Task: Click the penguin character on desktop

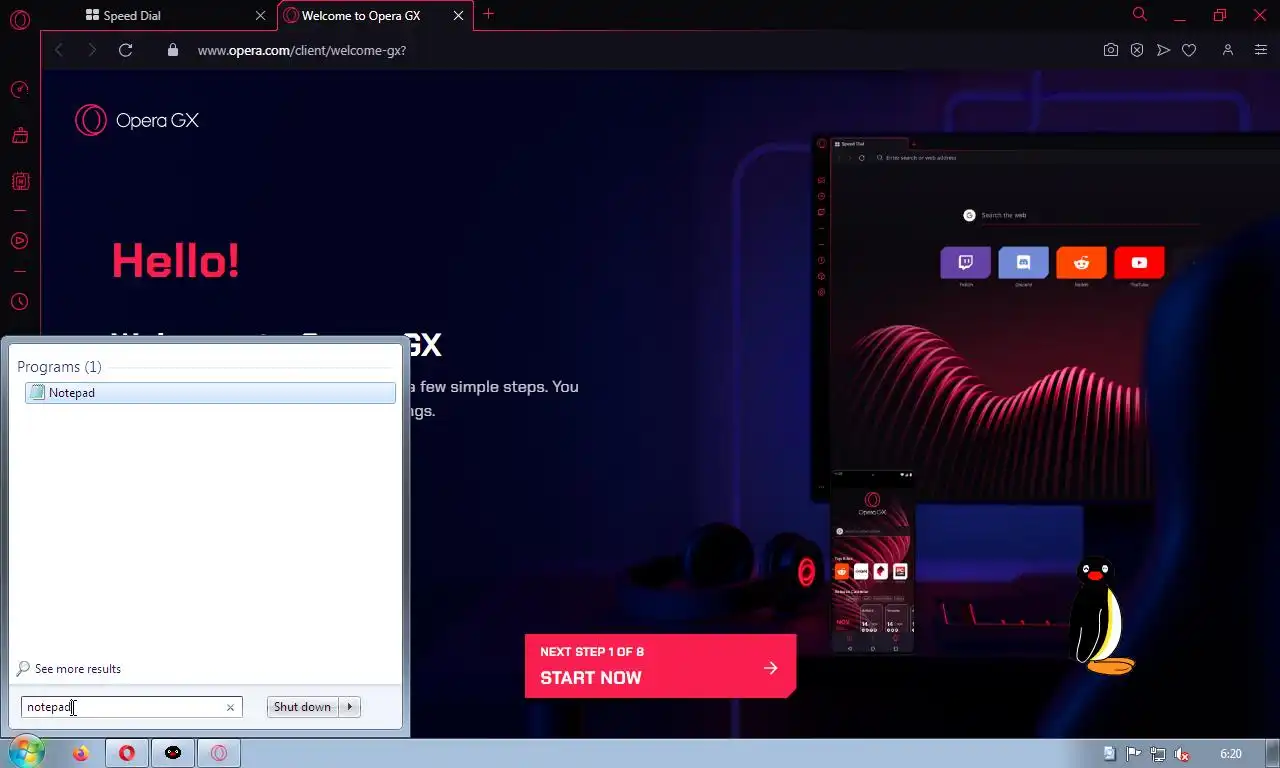Action: tap(1102, 615)
